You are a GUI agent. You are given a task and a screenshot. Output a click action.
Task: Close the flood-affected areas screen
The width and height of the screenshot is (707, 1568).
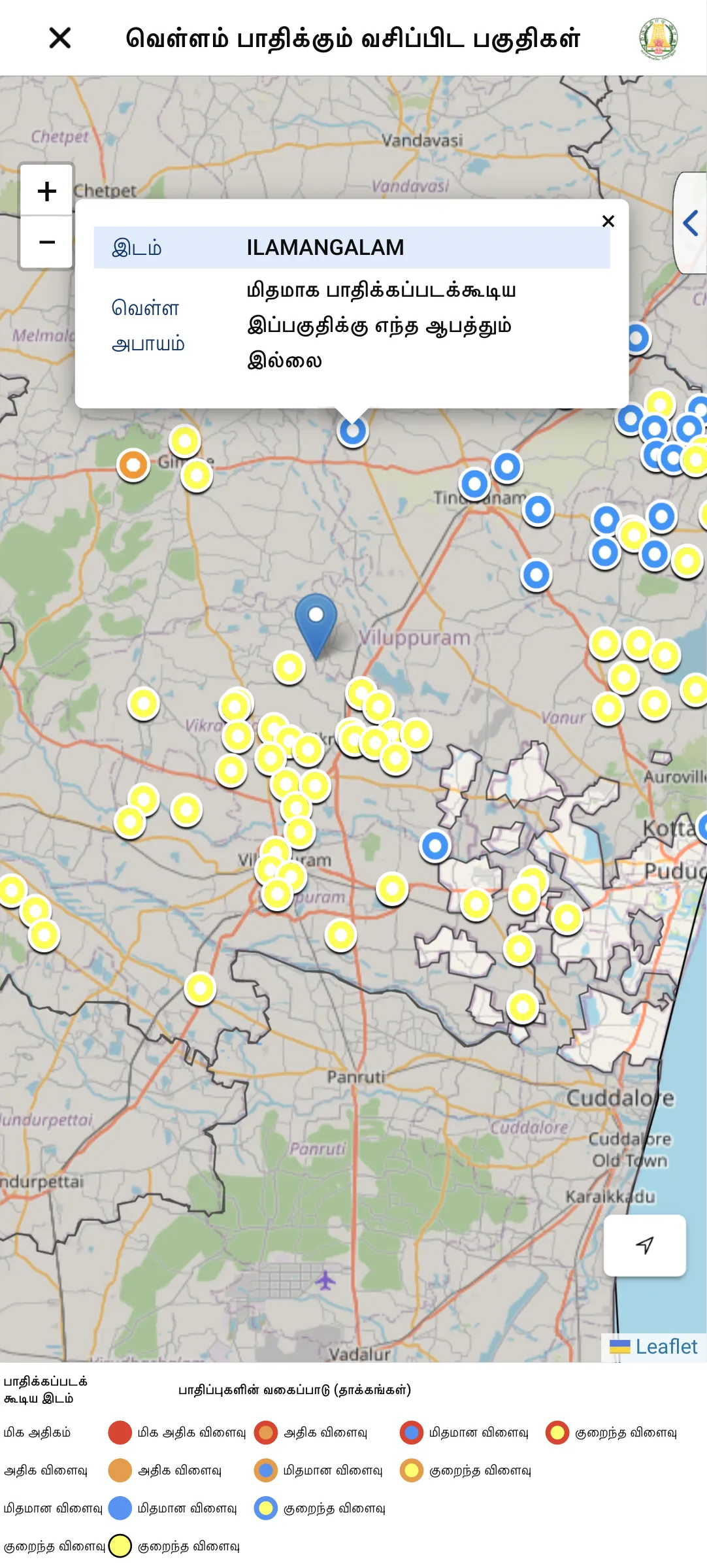(x=60, y=38)
